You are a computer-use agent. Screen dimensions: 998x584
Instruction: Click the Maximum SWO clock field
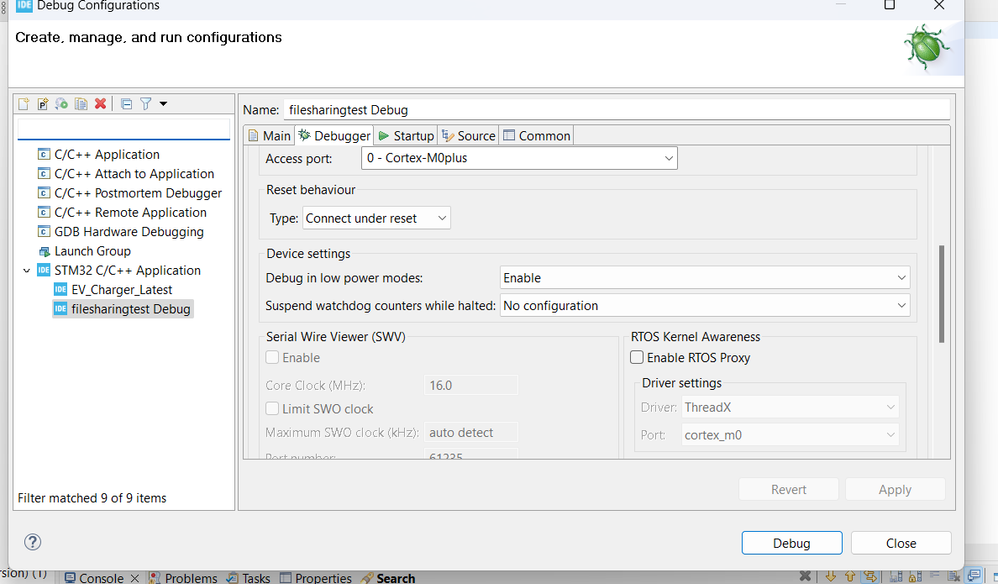click(471, 433)
